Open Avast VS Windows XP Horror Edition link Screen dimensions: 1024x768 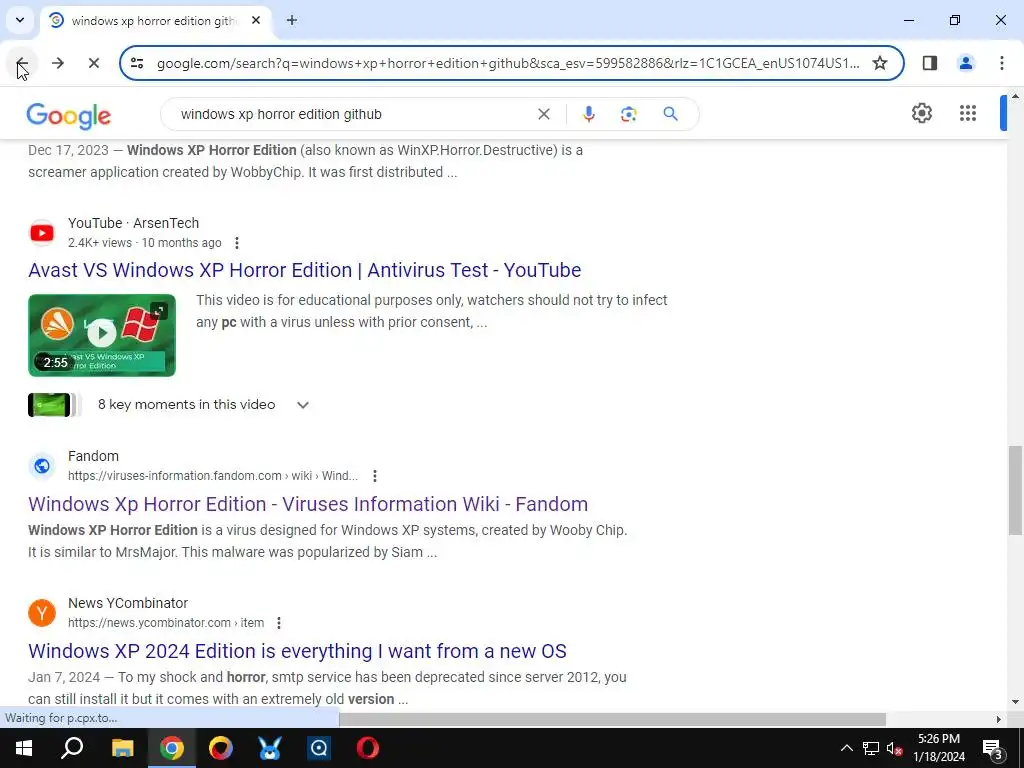point(304,270)
